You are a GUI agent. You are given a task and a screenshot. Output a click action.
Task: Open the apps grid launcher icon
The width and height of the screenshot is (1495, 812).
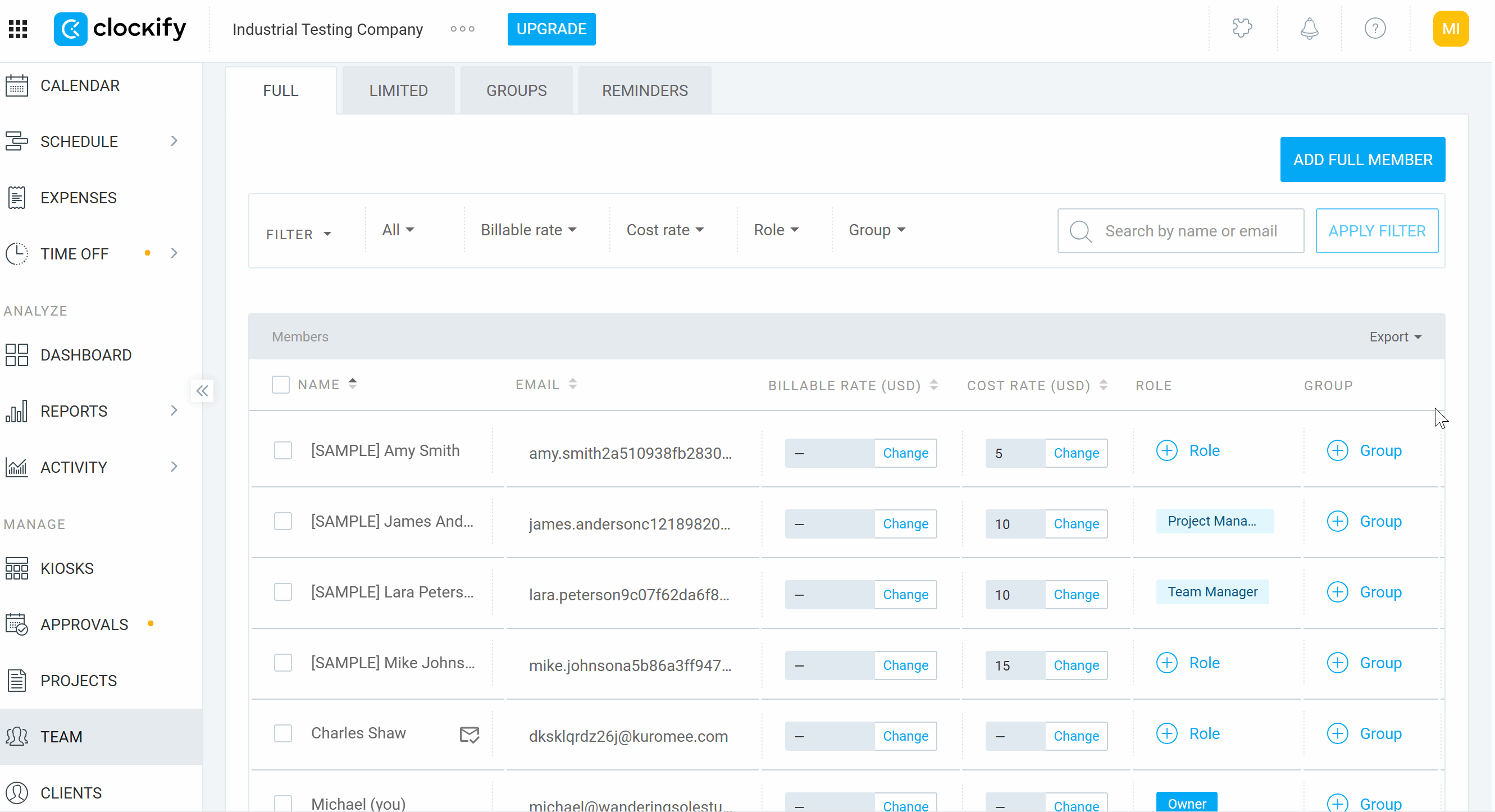click(18, 29)
